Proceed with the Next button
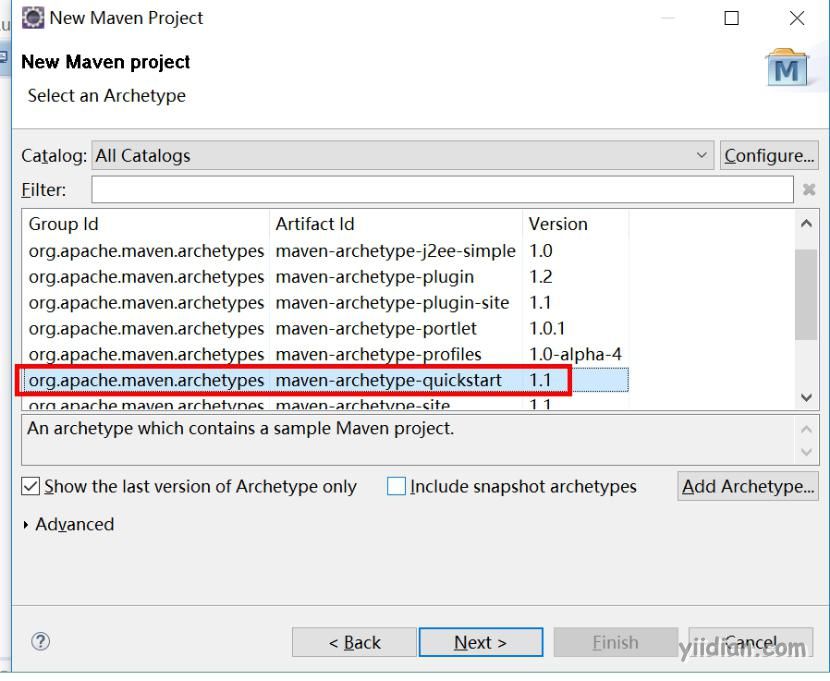 pos(481,642)
